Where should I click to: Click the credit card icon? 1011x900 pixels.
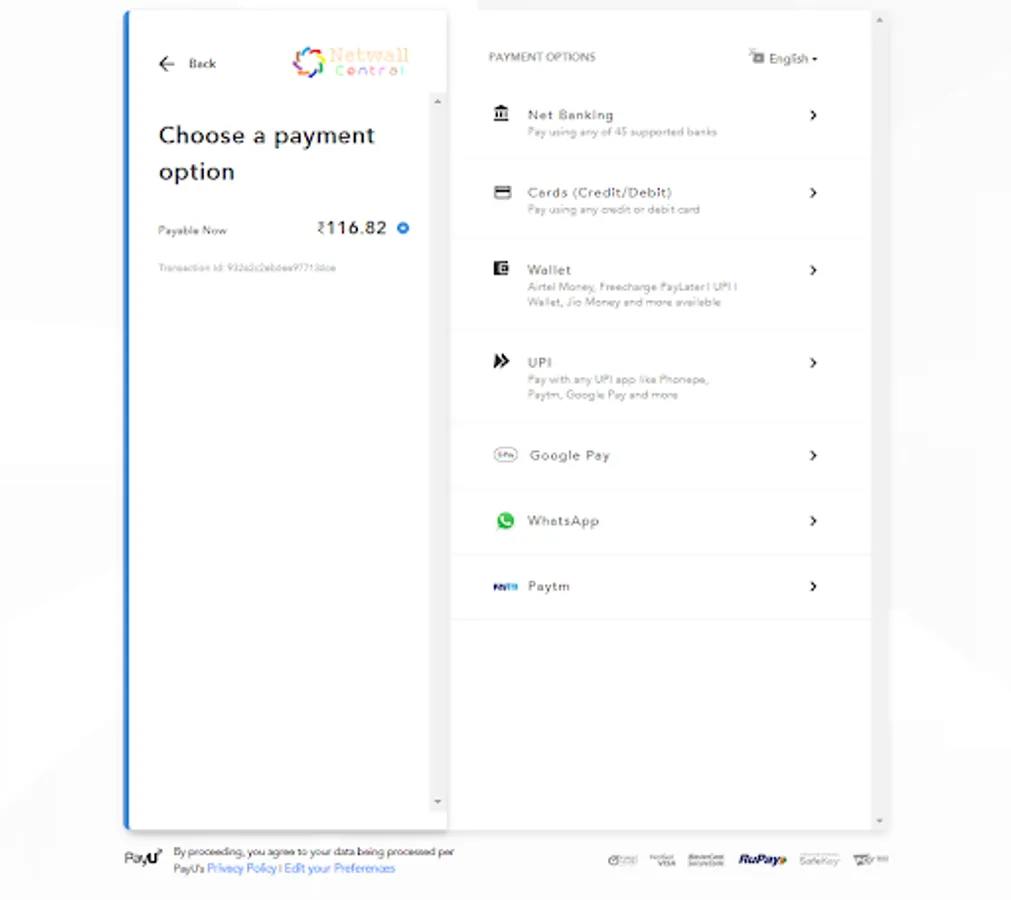point(502,192)
